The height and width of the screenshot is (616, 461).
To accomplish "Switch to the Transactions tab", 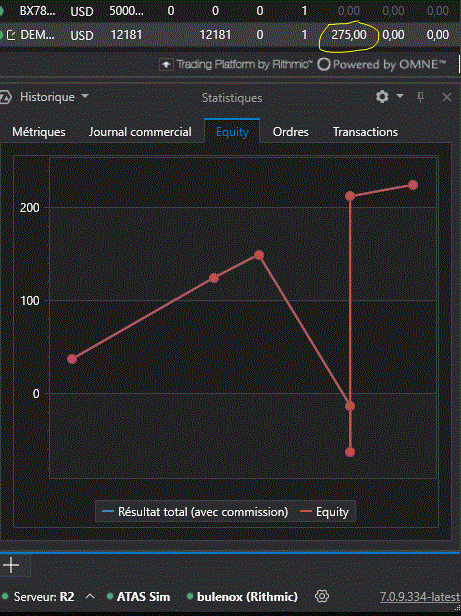I will 365,132.
